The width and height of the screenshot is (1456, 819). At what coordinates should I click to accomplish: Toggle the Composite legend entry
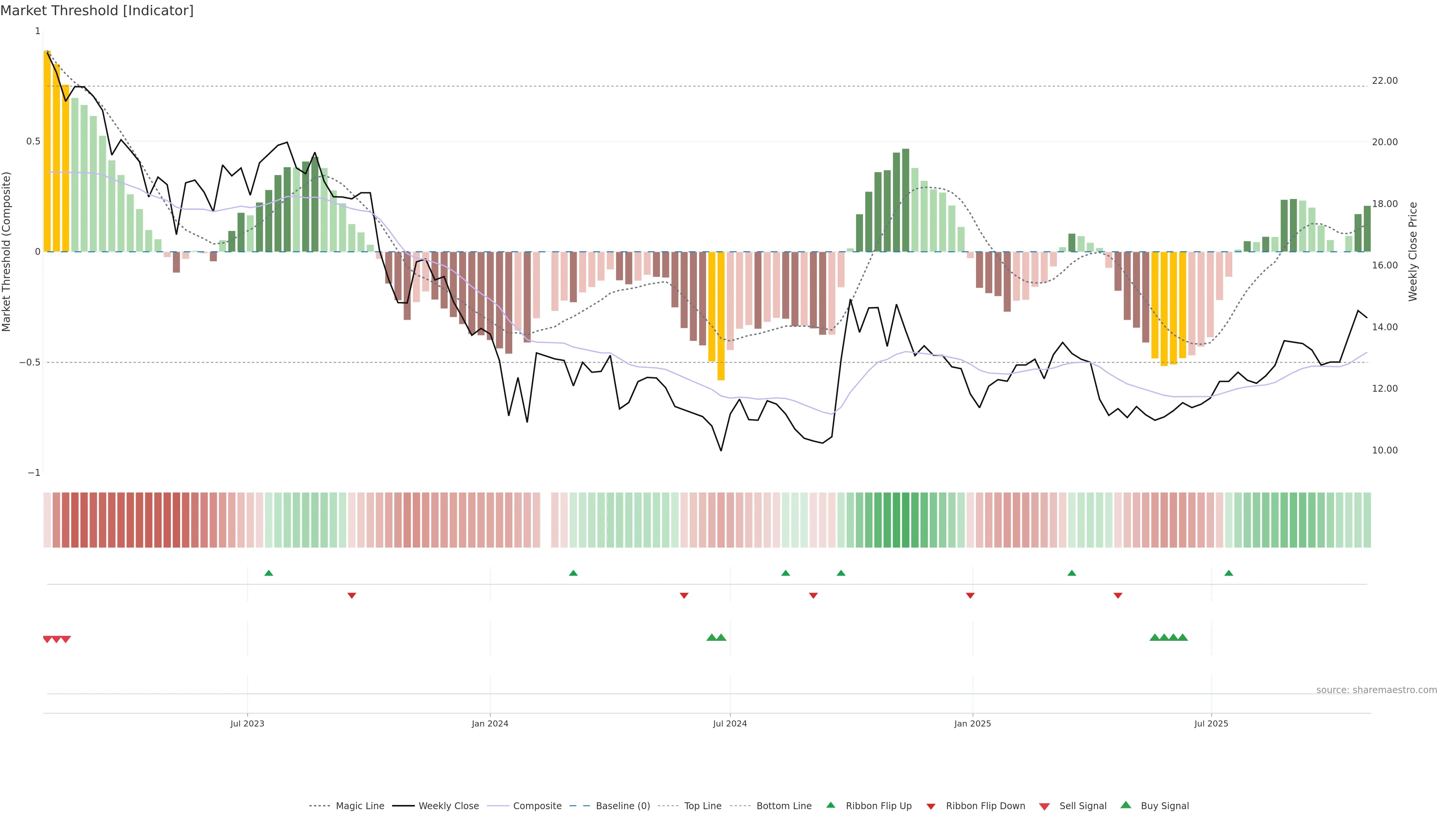click(537, 806)
